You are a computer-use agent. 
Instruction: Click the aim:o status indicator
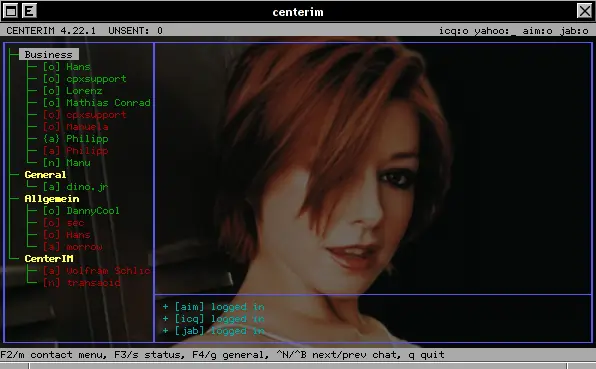coord(537,31)
